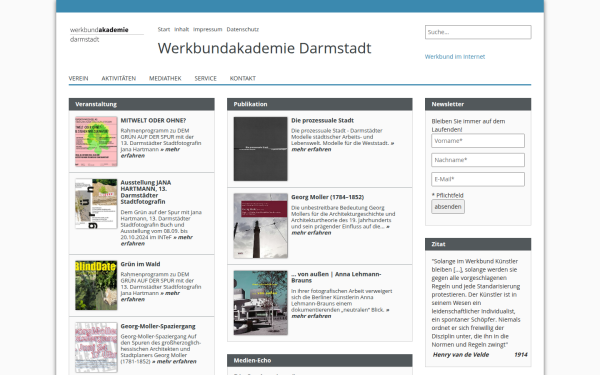Image resolution: width=600 pixels, height=375 pixels.
Task: Open the Start link in top navigation
Action: tap(164, 29)
